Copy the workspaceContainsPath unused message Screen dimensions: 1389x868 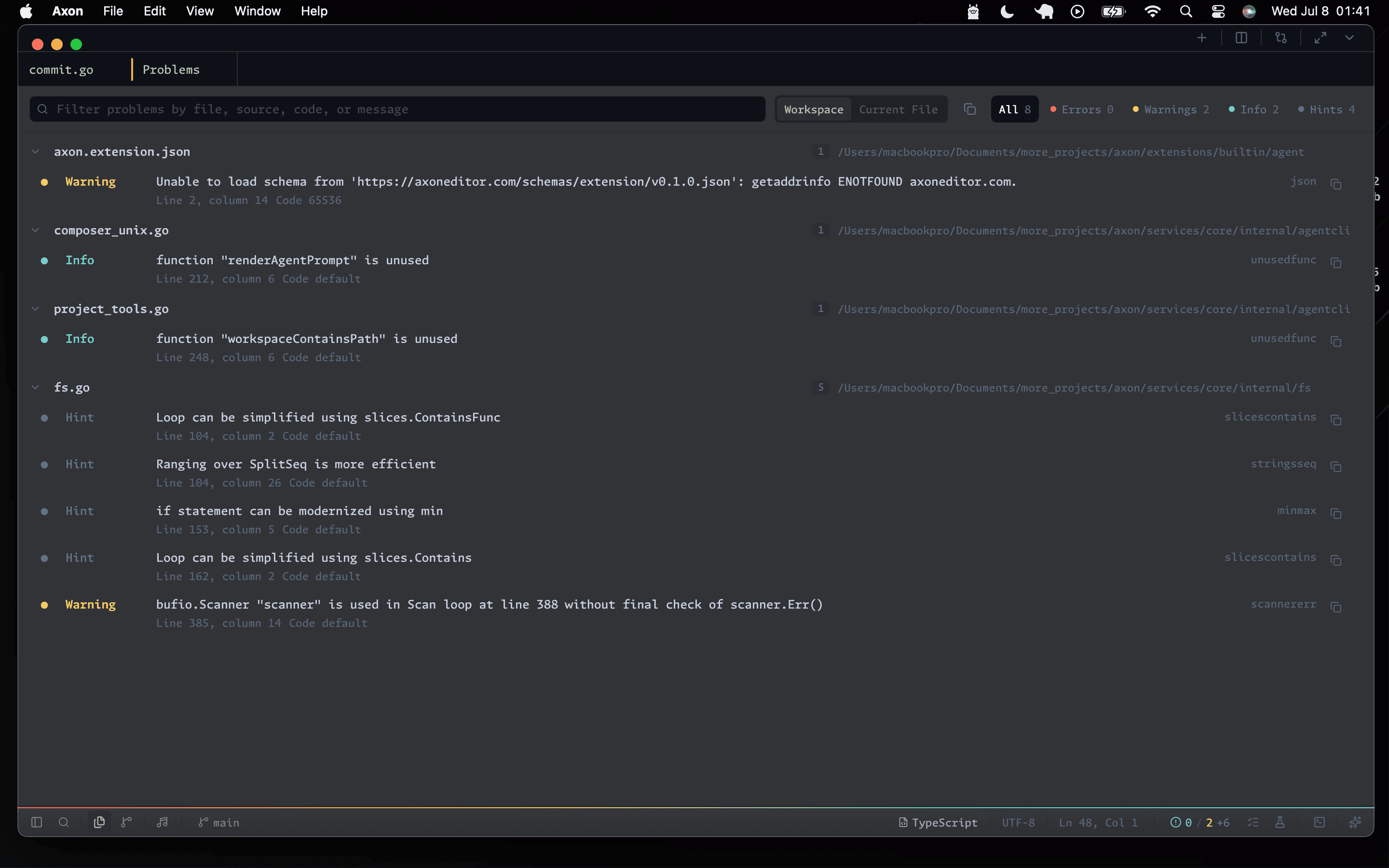tap(1335, 341)
